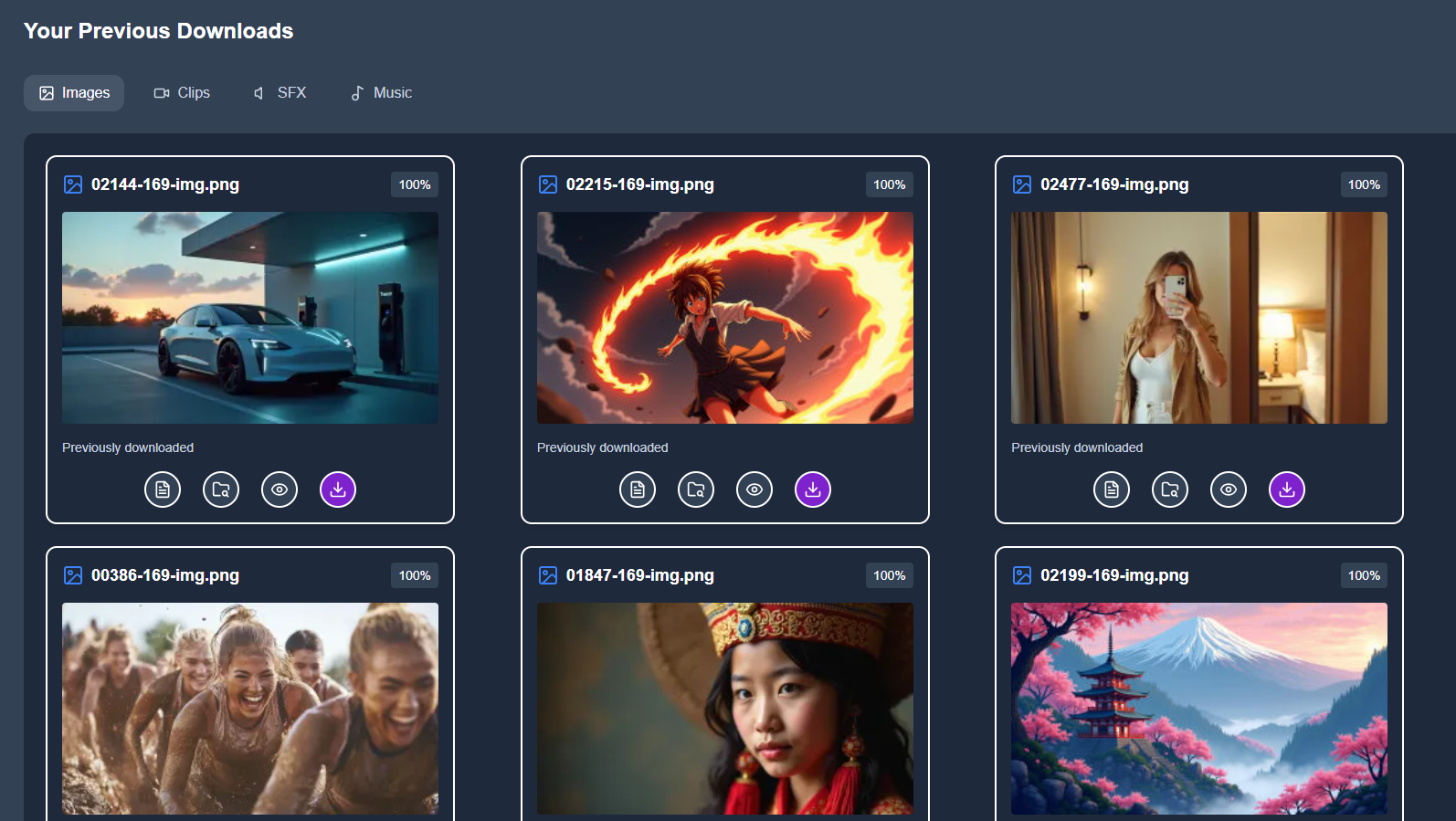This screenshot has width=1456, height=821.
Task: Click 100% badge on 02199-169-img.png card
Action: (x=1364, y=575)
